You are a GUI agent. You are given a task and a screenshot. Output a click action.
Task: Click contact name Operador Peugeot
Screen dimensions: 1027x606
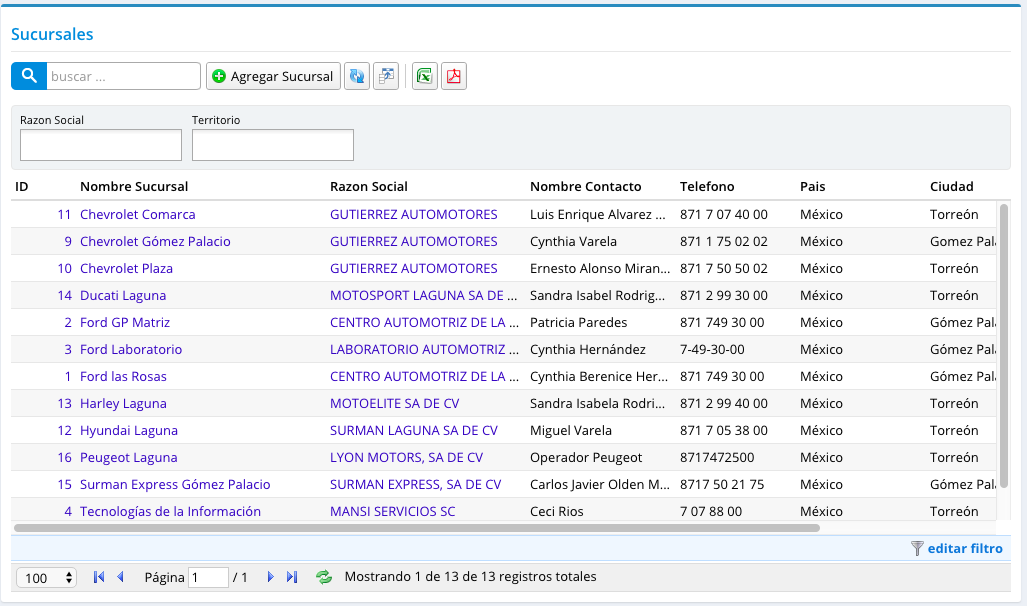coord(586,457)
